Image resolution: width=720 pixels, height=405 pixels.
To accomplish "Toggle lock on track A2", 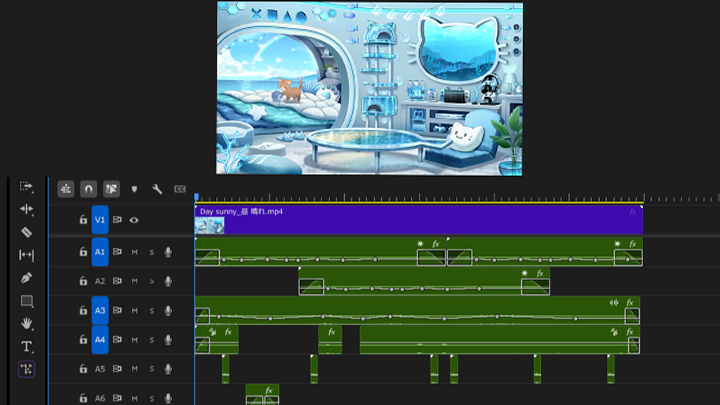I will click(83, 281).
